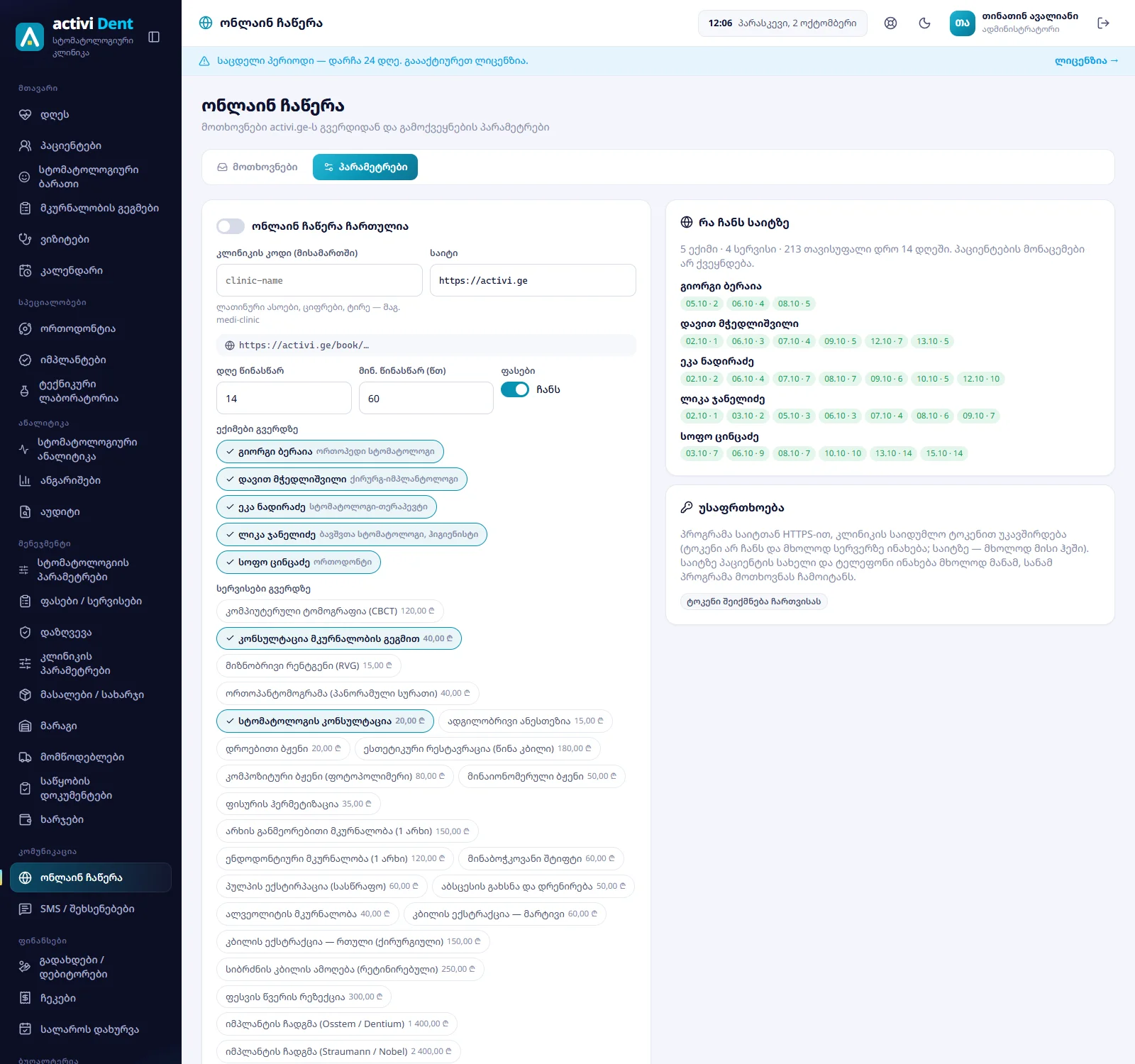This screenshot has width=1135, height=1064.
Task: Deselect სტომატოლოგის კონსულტაცია service chip
Action: coord(325,721)
